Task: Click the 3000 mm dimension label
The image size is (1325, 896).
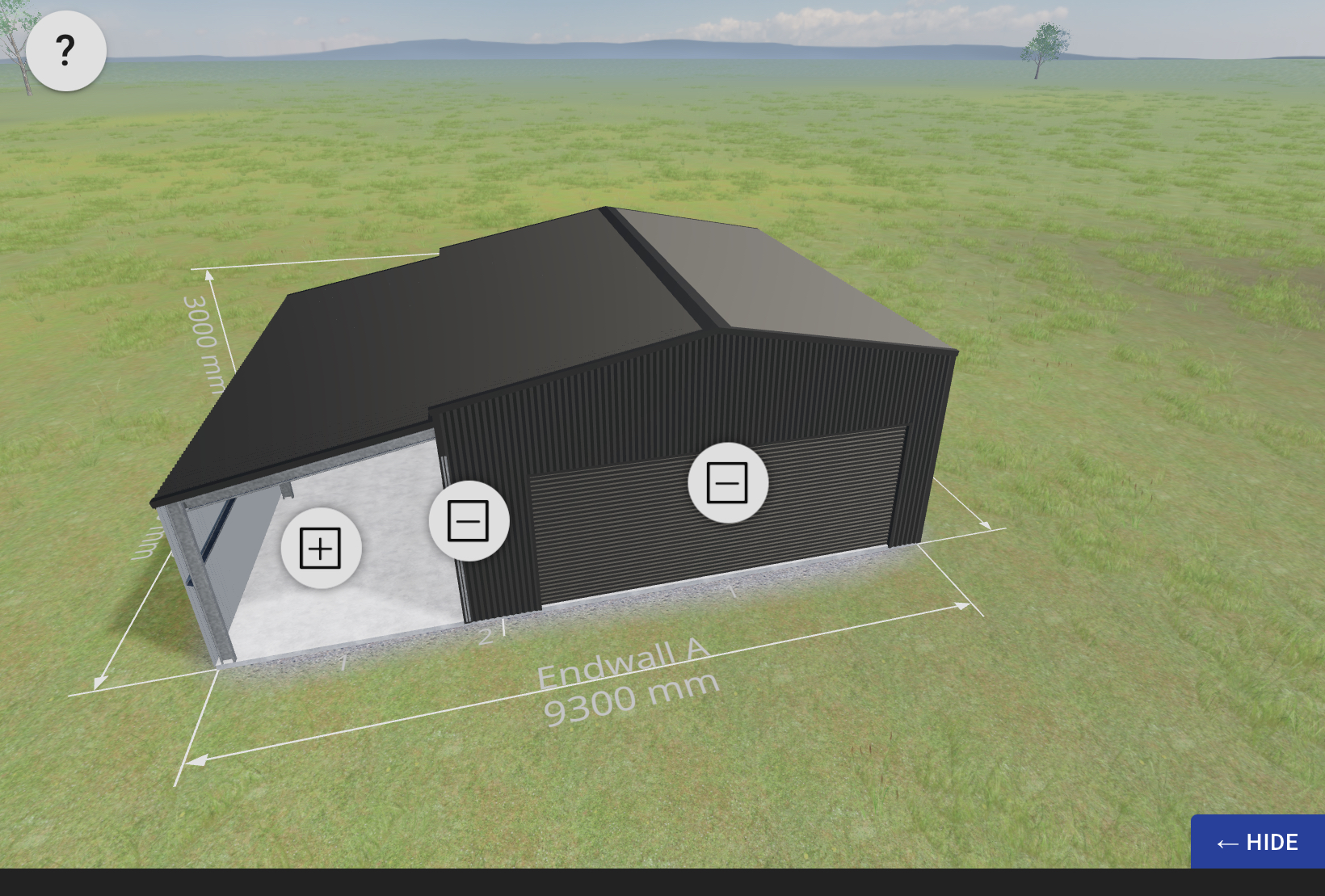Action: click(203, 343)
